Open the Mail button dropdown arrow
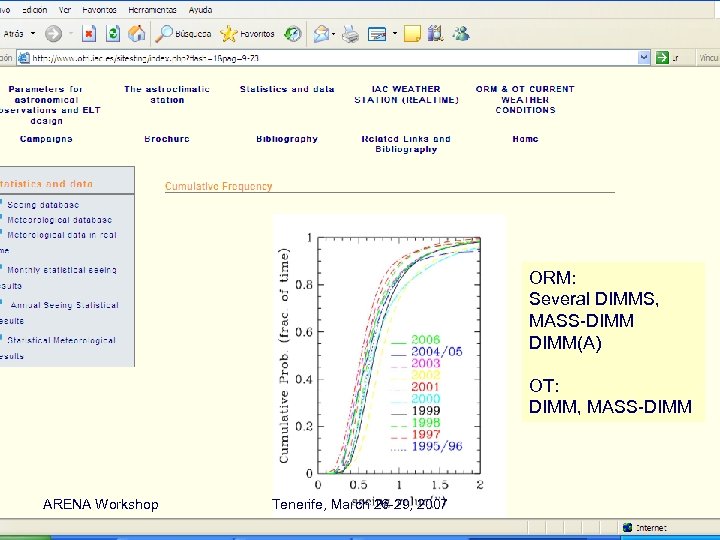The image size is (720, 540). (335, 34)
